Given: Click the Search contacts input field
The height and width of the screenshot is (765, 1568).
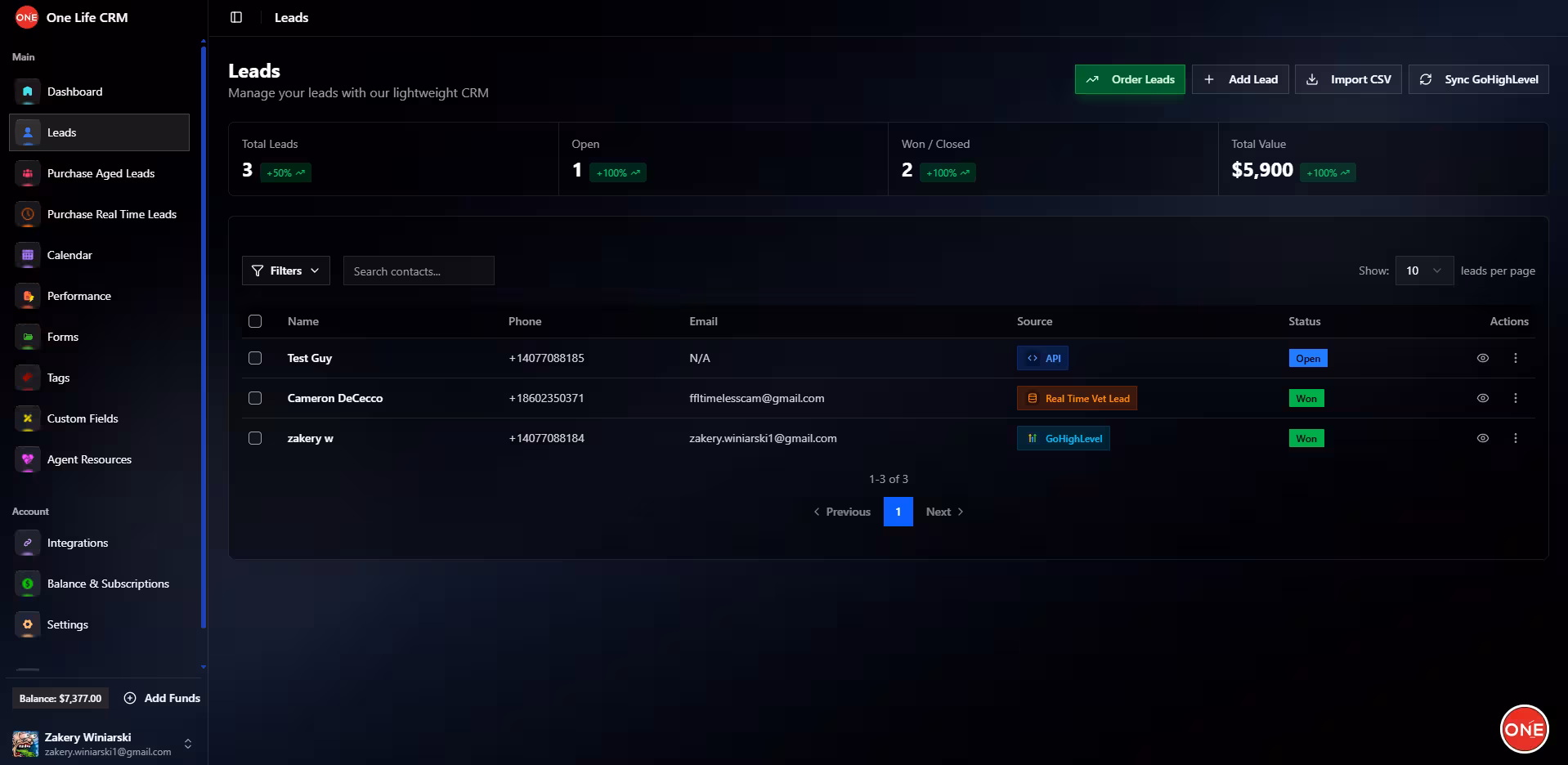Looking at the screenshot, I should tap(419, 271).
